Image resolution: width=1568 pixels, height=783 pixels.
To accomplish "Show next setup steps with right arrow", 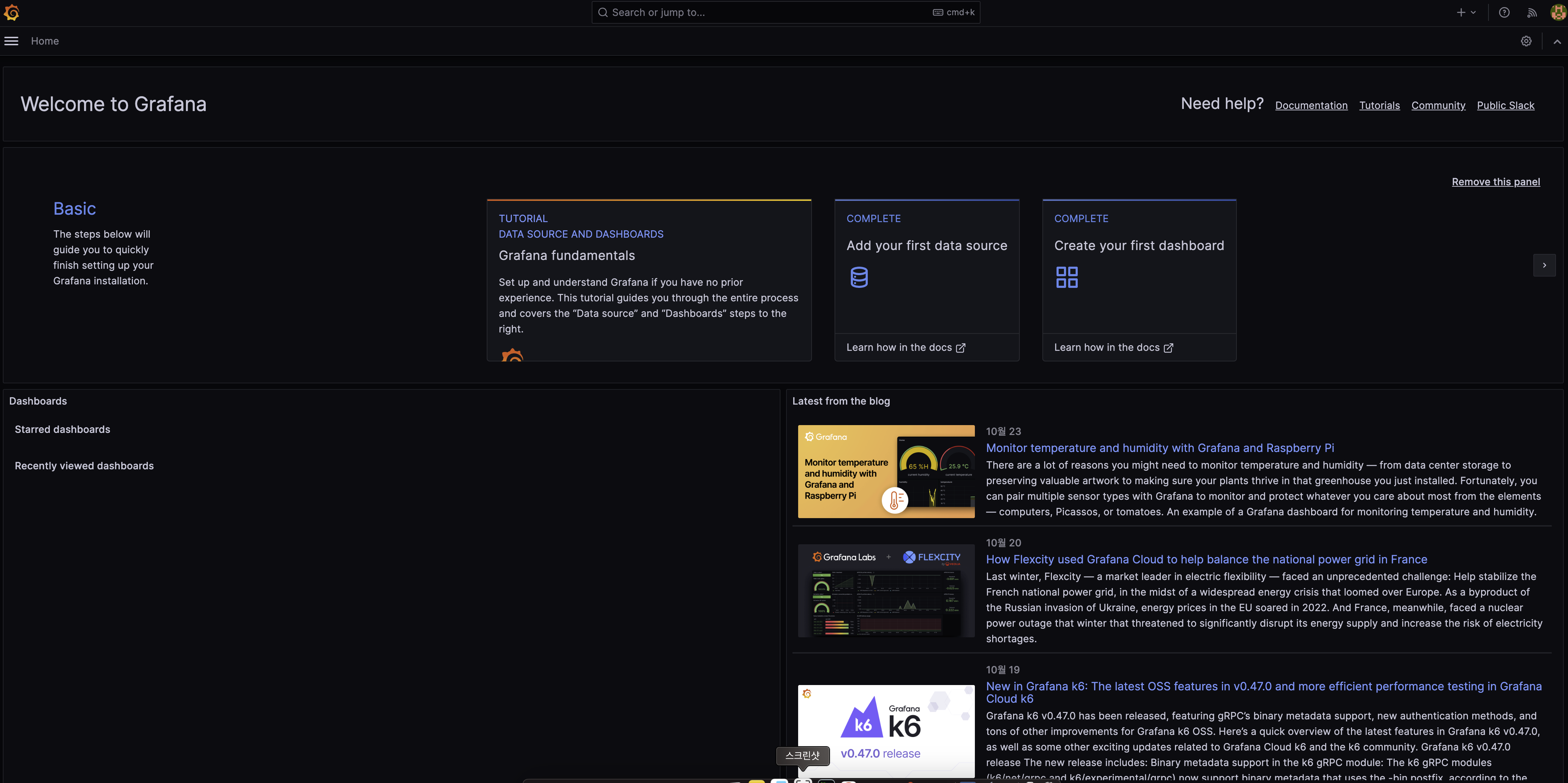I will tap(1544, 266).
